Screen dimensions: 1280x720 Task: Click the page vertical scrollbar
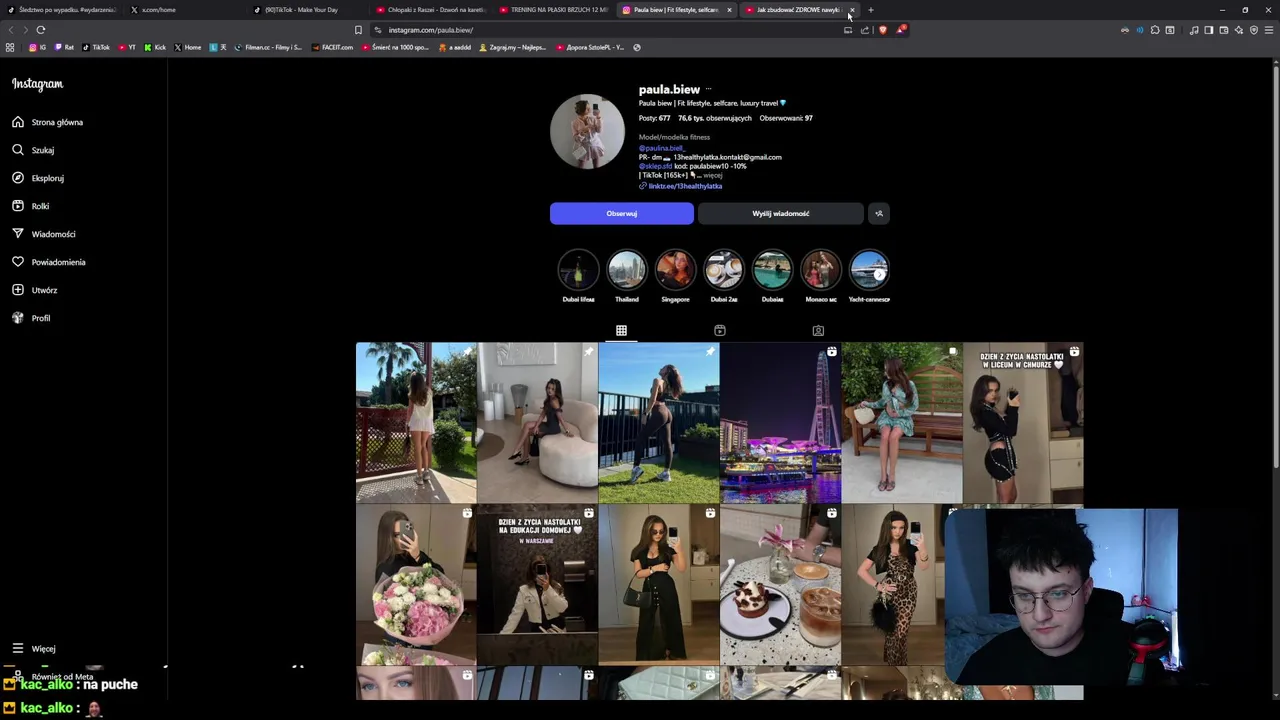coord(1275,265)
